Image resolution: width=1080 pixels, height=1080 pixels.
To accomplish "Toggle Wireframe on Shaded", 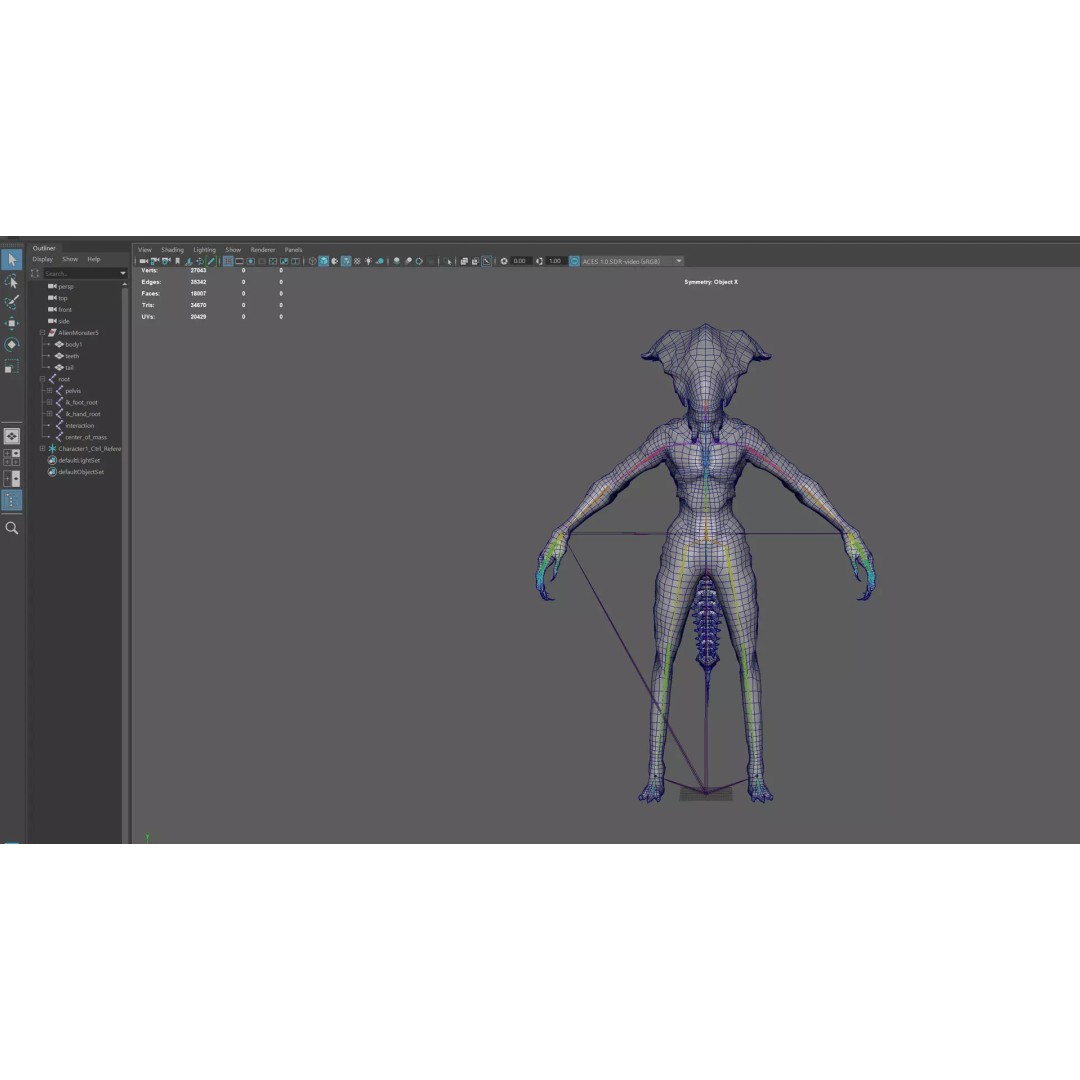I will click(x=346, y=261).
